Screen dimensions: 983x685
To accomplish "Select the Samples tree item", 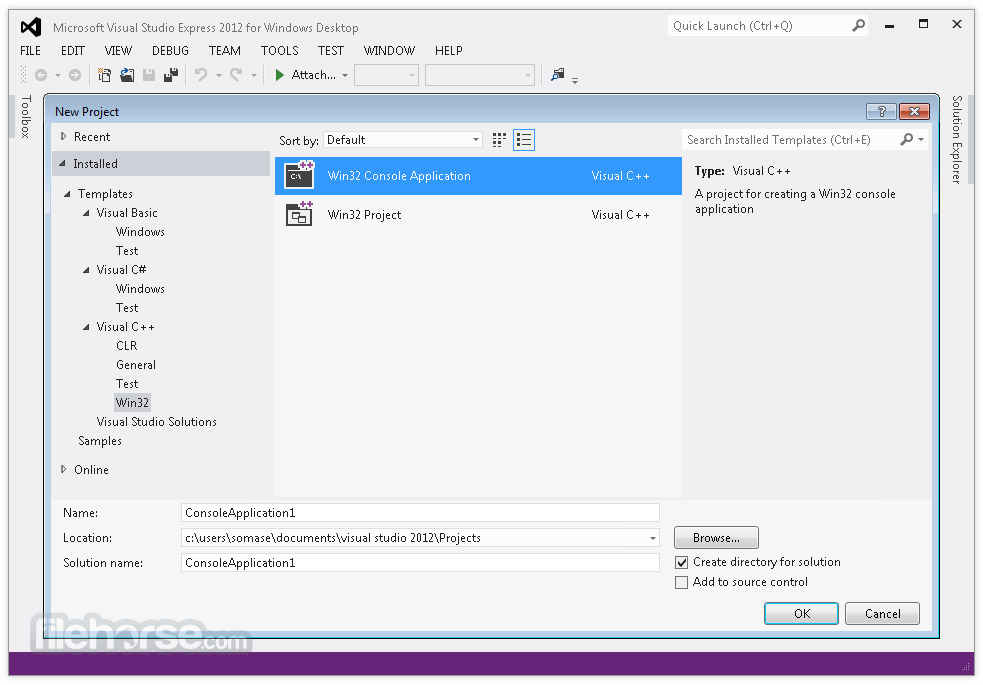I will 100,441.
